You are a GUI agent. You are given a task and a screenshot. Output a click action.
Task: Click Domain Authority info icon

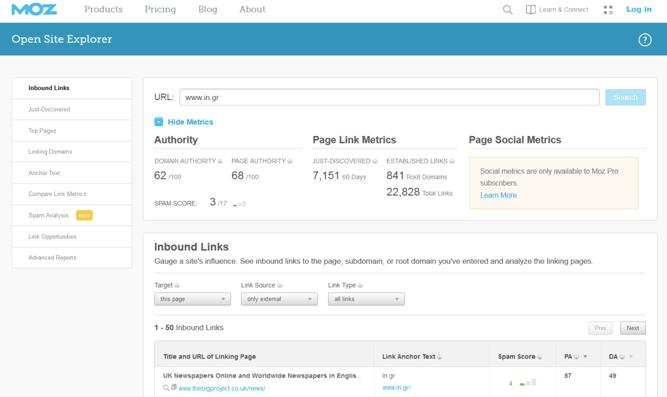[x=220, y=161]
